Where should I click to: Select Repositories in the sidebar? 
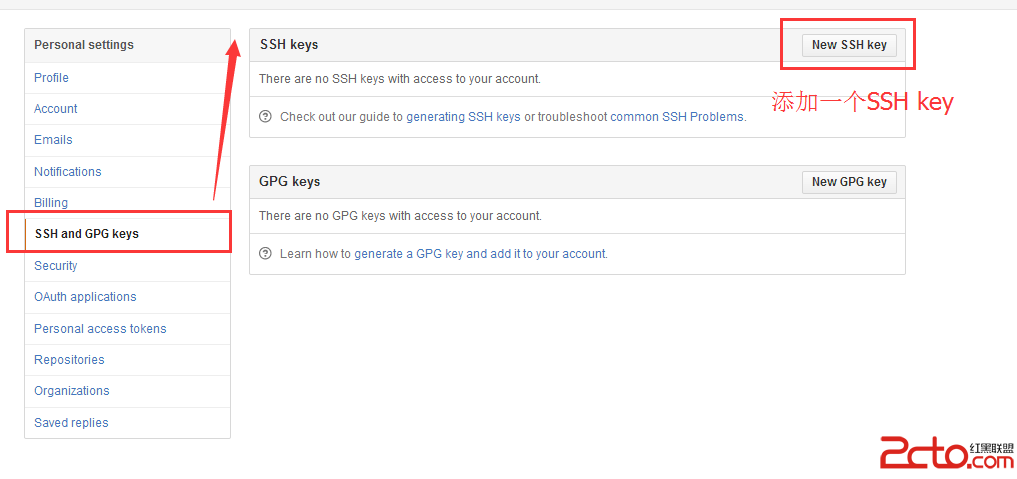[x=69, y=360]
